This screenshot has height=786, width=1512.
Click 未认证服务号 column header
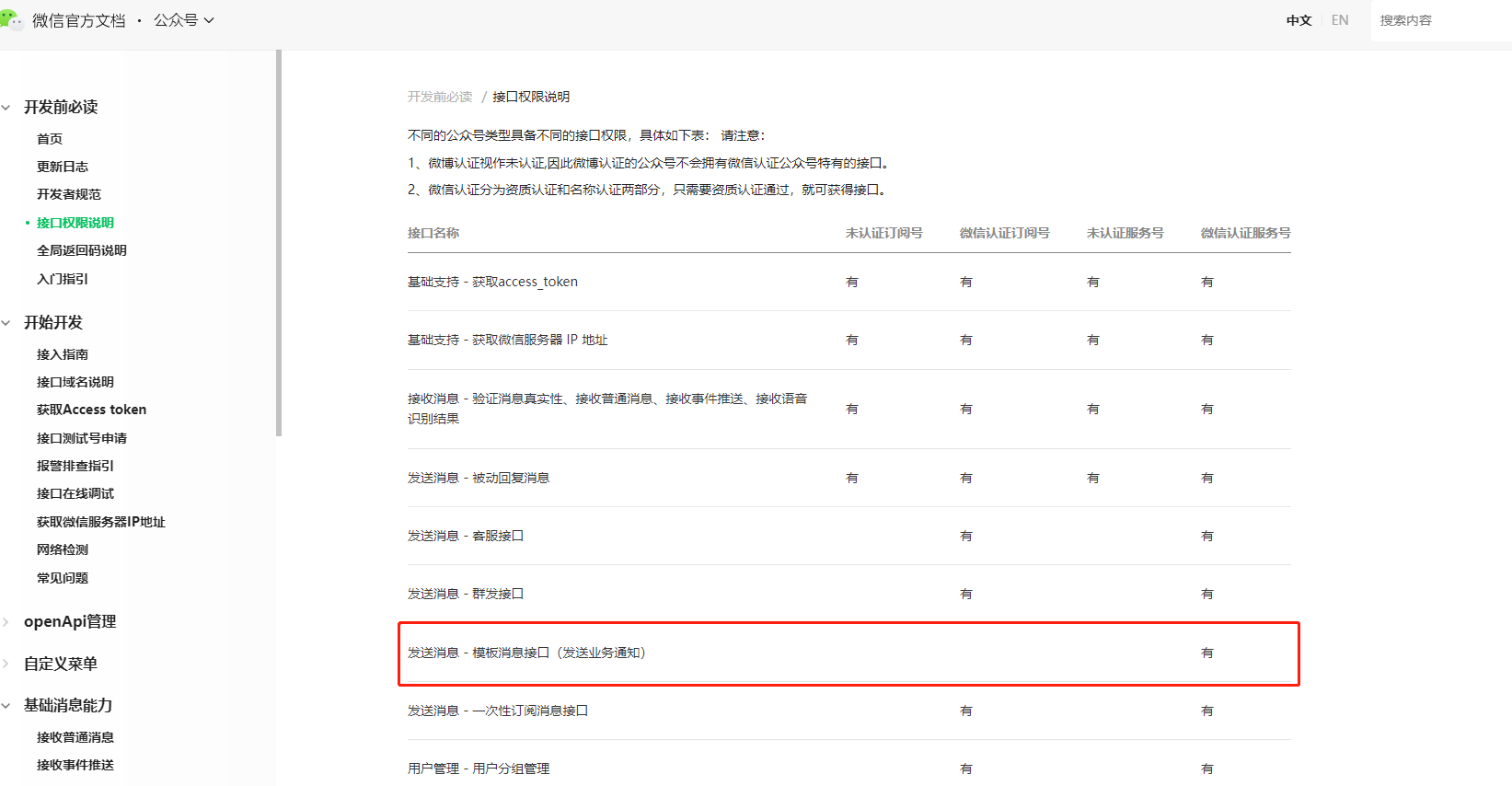[1125, 233]
